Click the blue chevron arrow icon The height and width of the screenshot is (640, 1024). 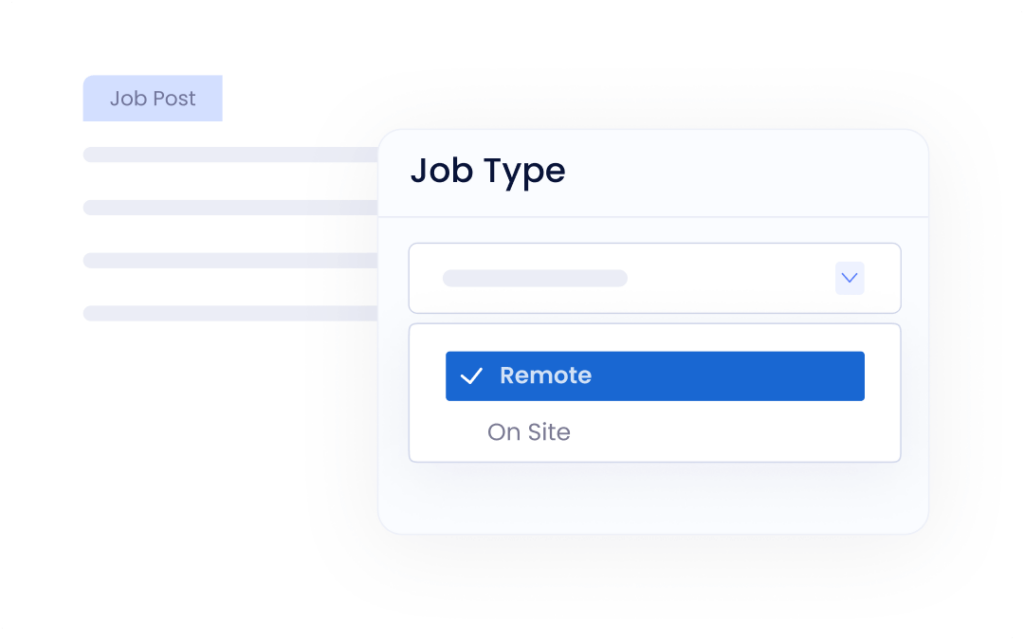tap(849, 278)
